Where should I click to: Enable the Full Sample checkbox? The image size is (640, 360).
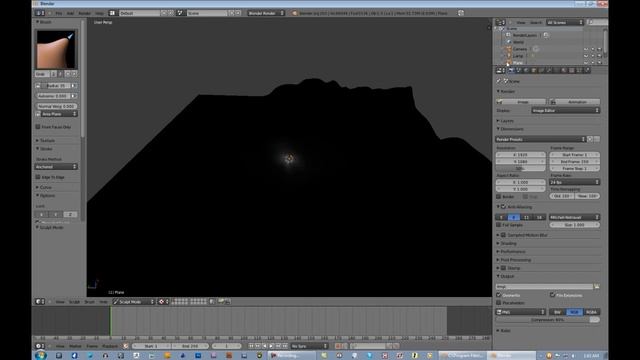[498, 225]
